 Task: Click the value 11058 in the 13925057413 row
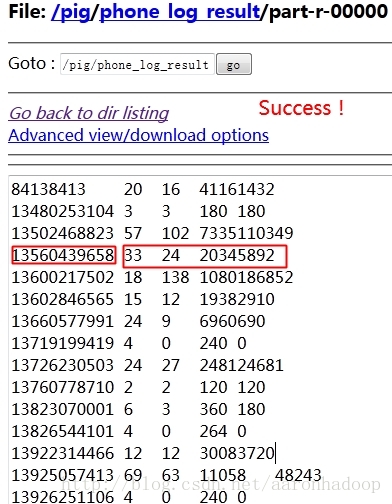pos(223,475)
